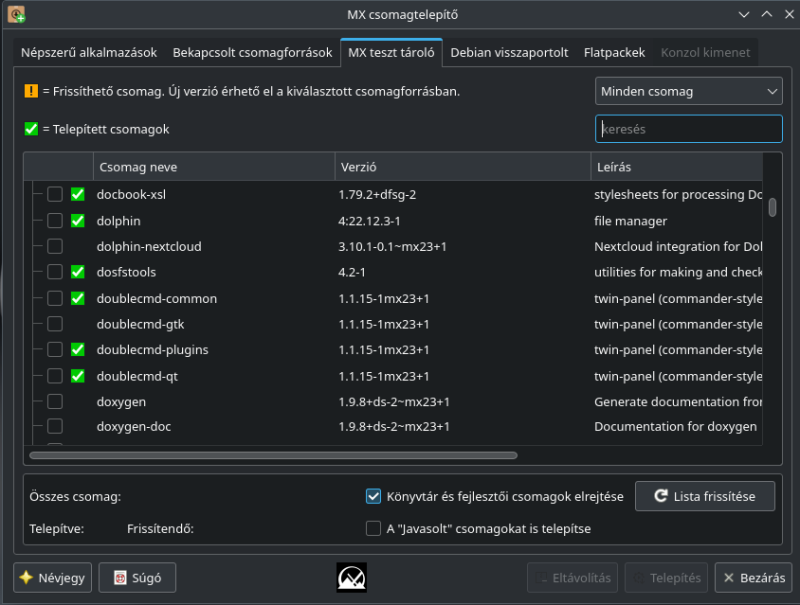Image resolution: width=800 pixels, height=605 pixels.
Task: Click the Lista frissítése button
Action: pyautogui.click(x=705, y=496)
